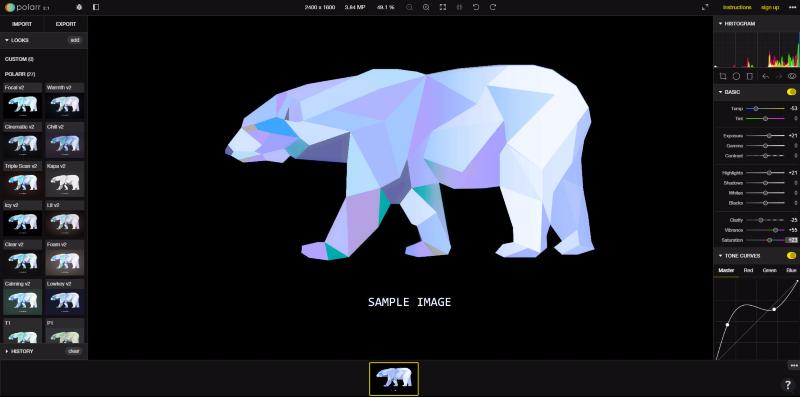Select the crop tool icon

[x=723, y=76]
